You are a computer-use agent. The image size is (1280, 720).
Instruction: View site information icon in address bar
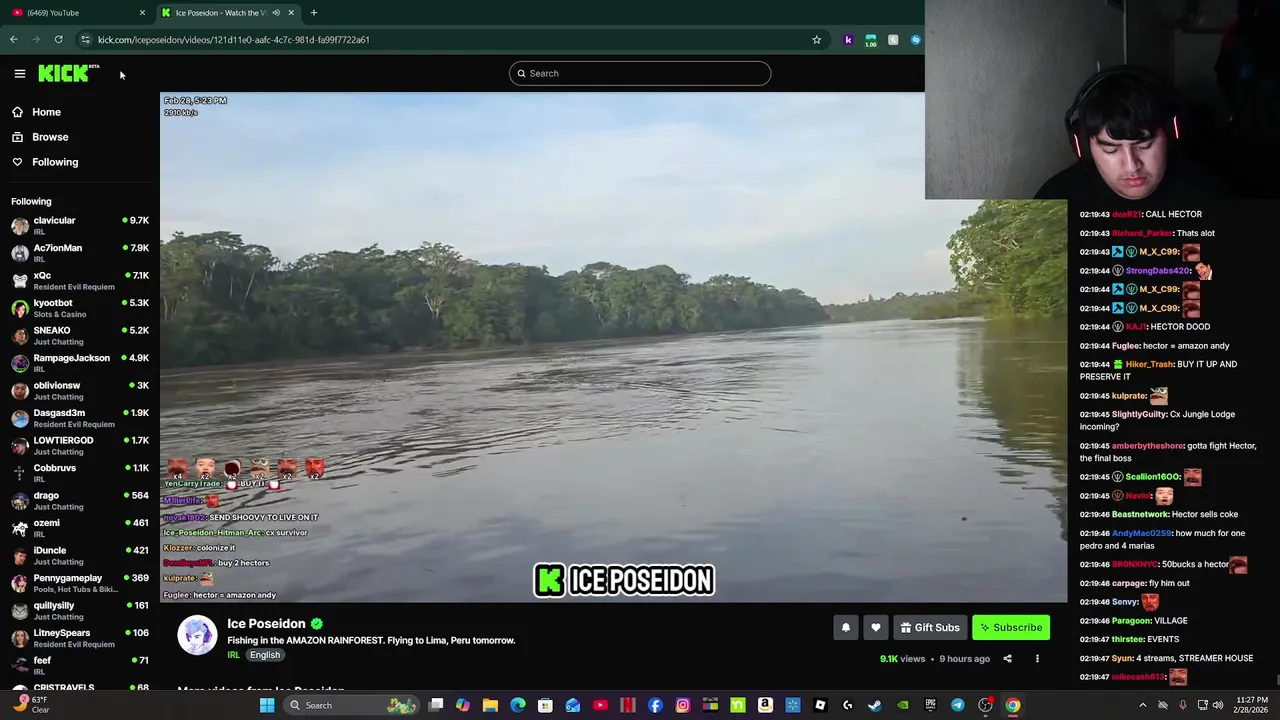(x=85, y=39)
